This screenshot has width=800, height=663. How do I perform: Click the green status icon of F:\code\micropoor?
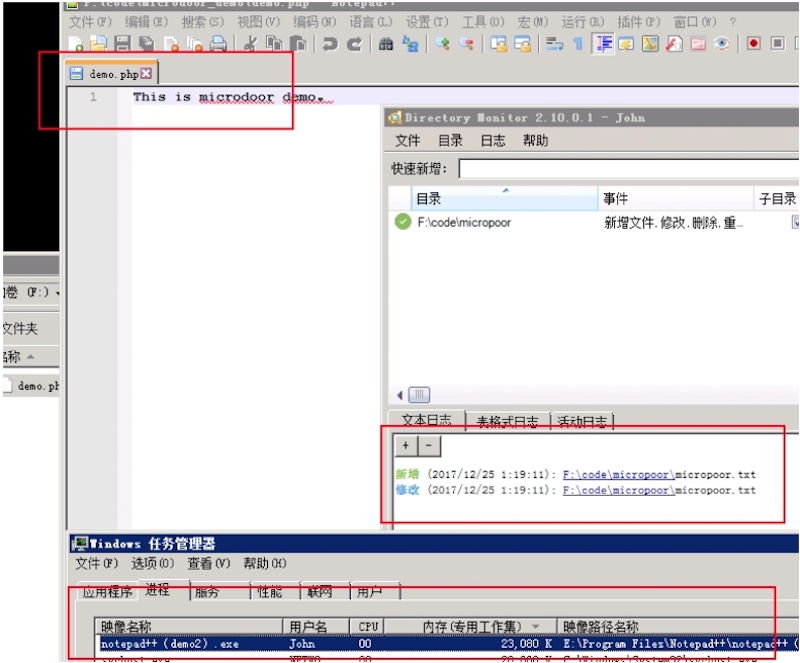click(x=403, y=222)
